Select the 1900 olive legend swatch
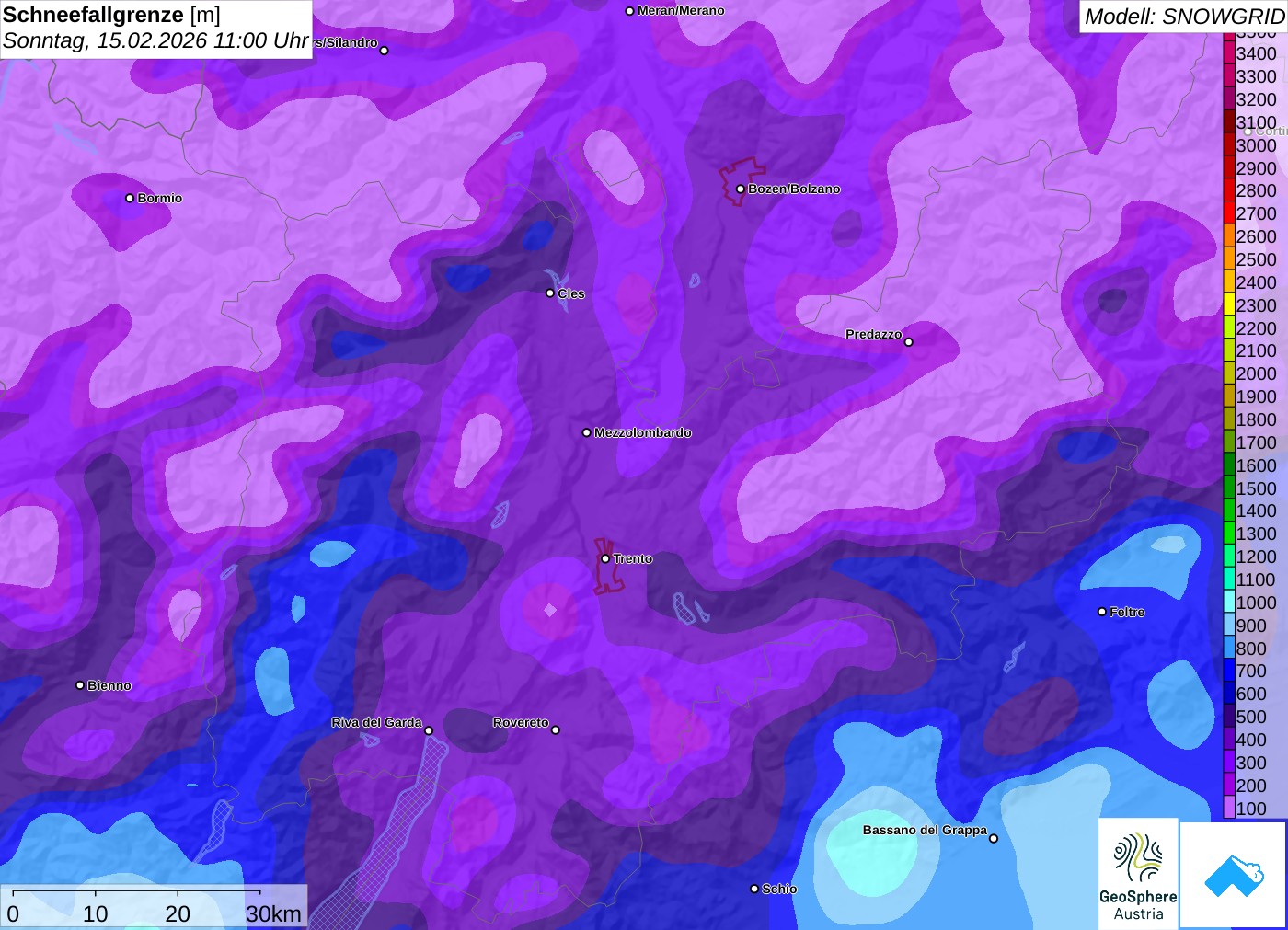The width and height of the screenshot is (1288, 930). 1229,396
